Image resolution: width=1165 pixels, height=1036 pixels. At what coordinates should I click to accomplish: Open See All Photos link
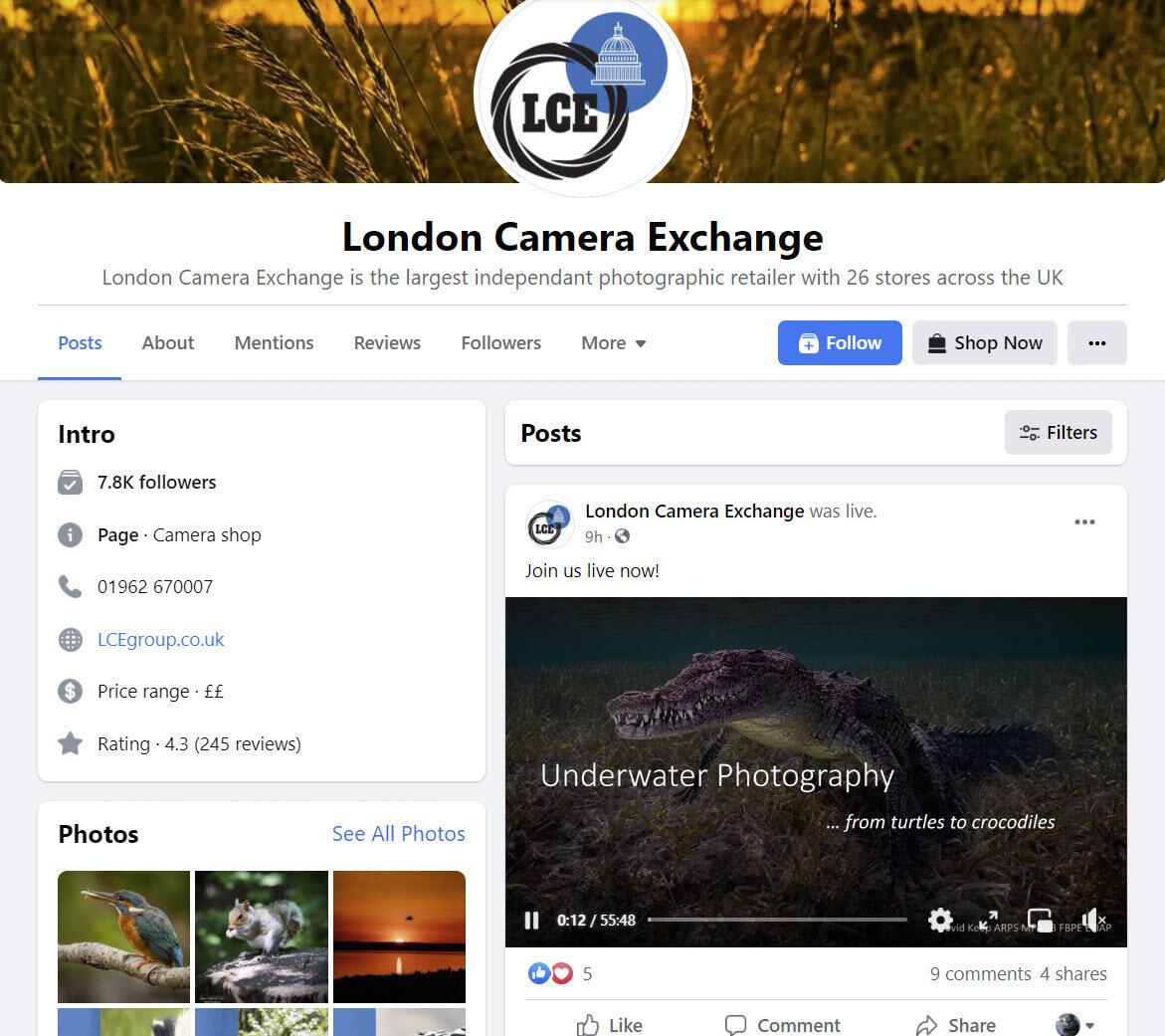click(398, 834)
